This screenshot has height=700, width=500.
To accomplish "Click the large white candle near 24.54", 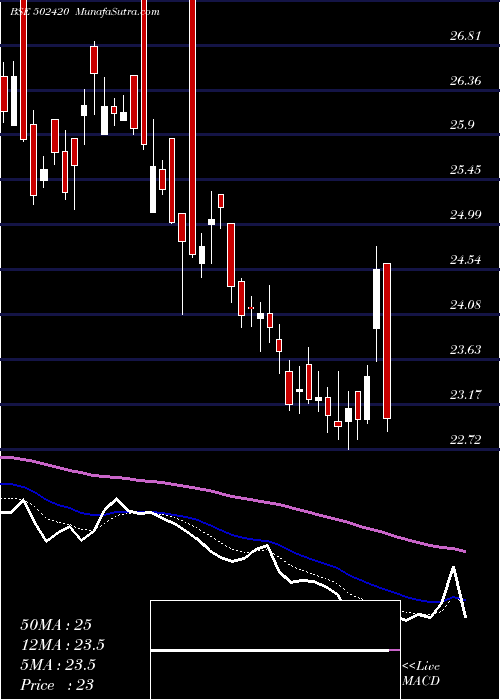I will click(x=376, y=299).
